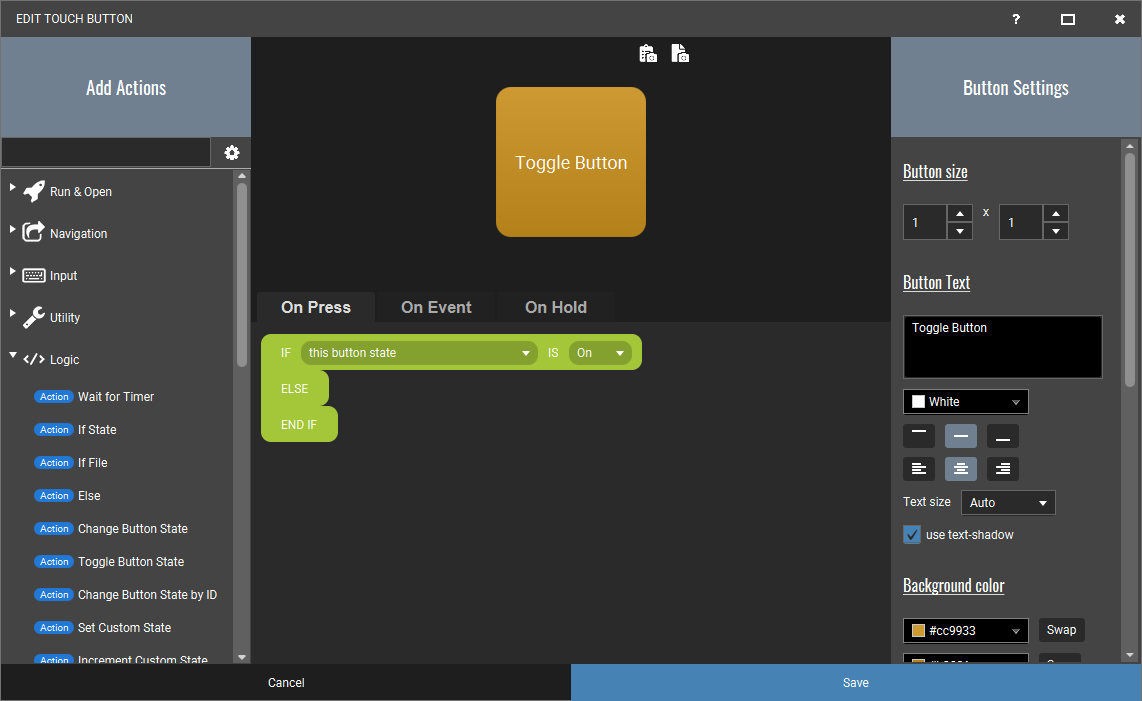Disable the use text-shadow checkbox
Screen dimensions: 1142x701
click(912, 534)
